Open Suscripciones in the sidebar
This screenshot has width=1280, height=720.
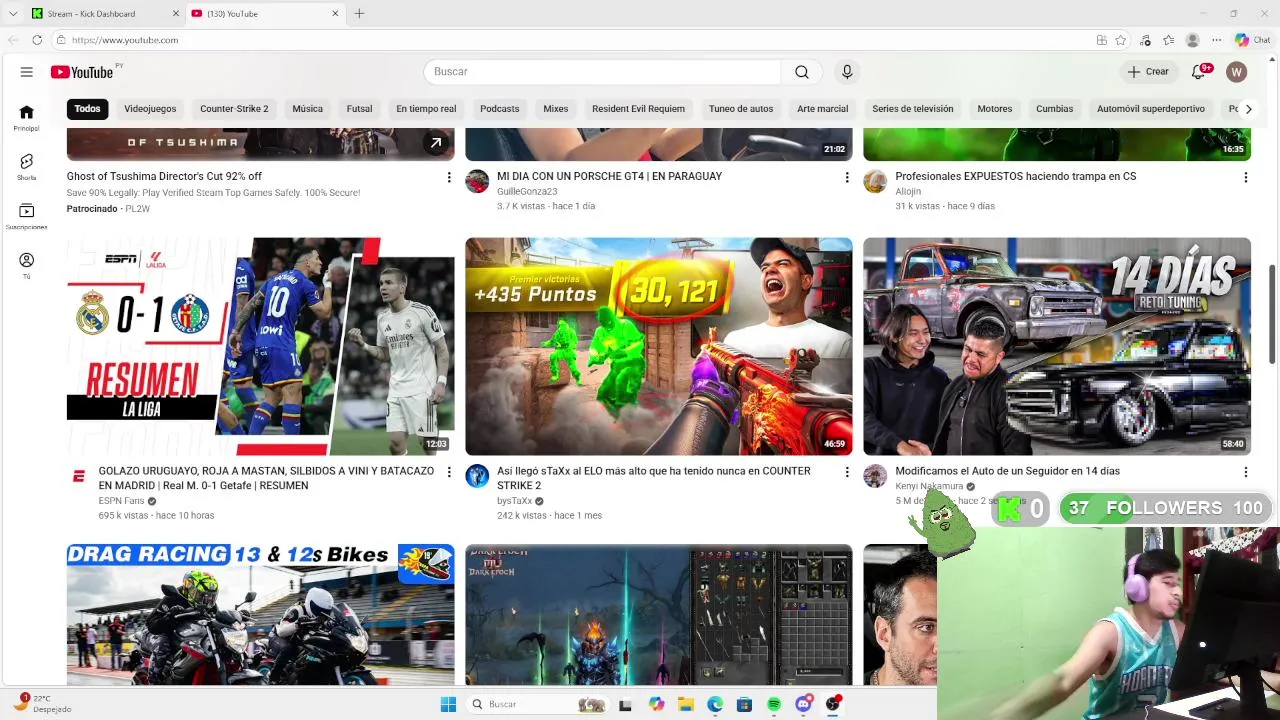(27, 216)
